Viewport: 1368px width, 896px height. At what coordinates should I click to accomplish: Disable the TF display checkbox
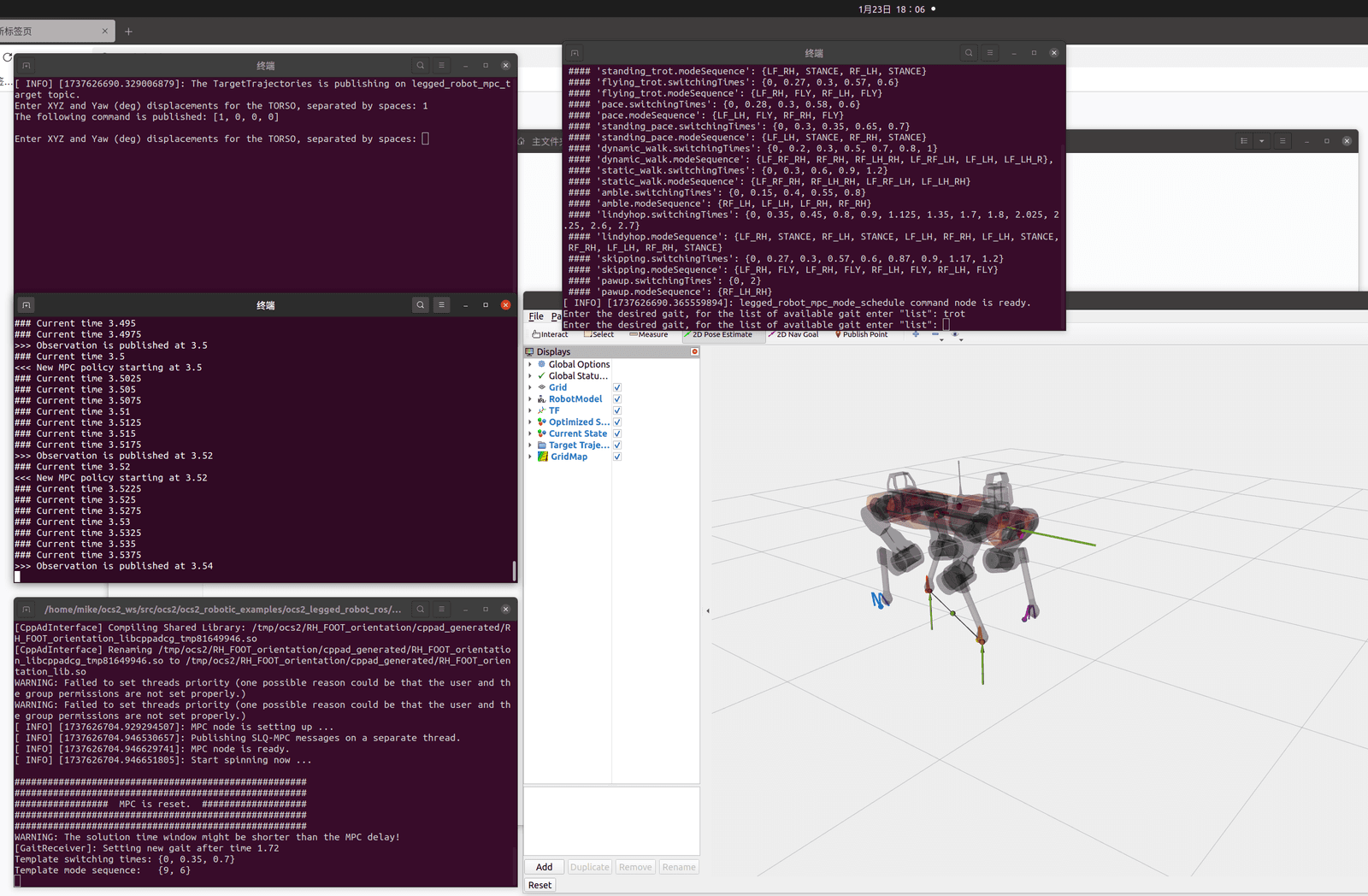(x=617, y=410)
